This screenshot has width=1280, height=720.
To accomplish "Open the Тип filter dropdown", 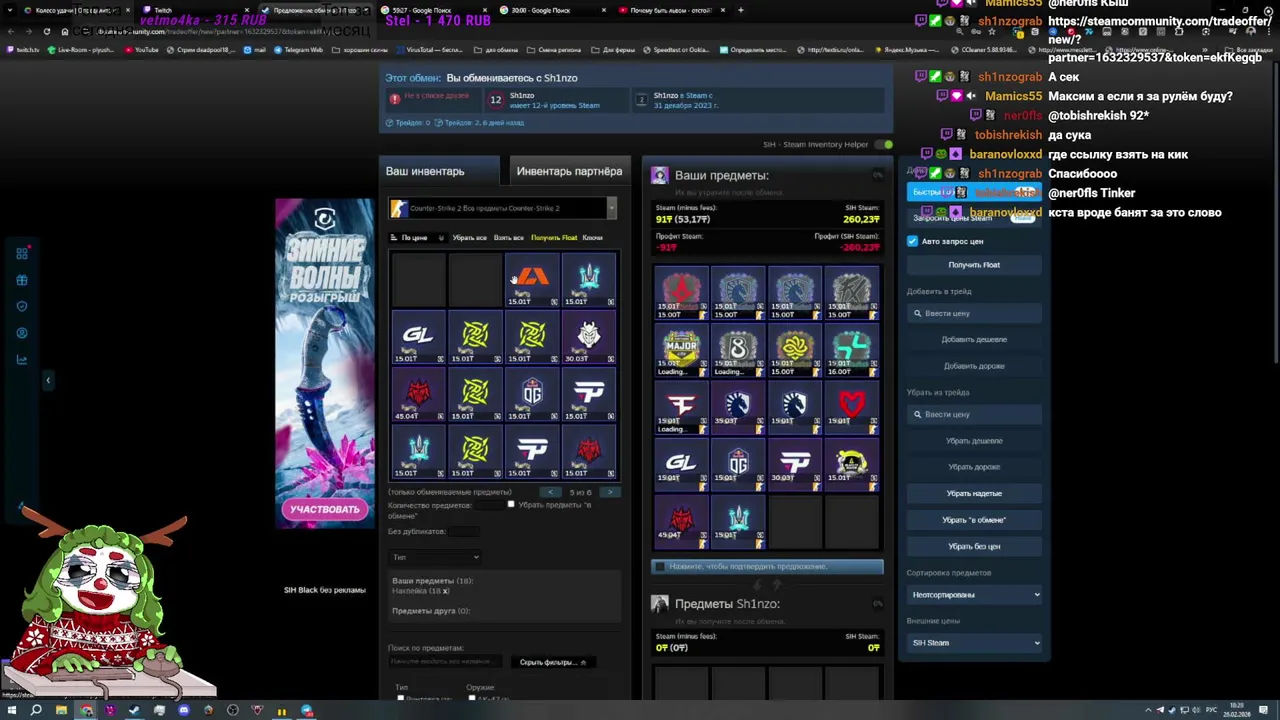I will pos(435,557).
